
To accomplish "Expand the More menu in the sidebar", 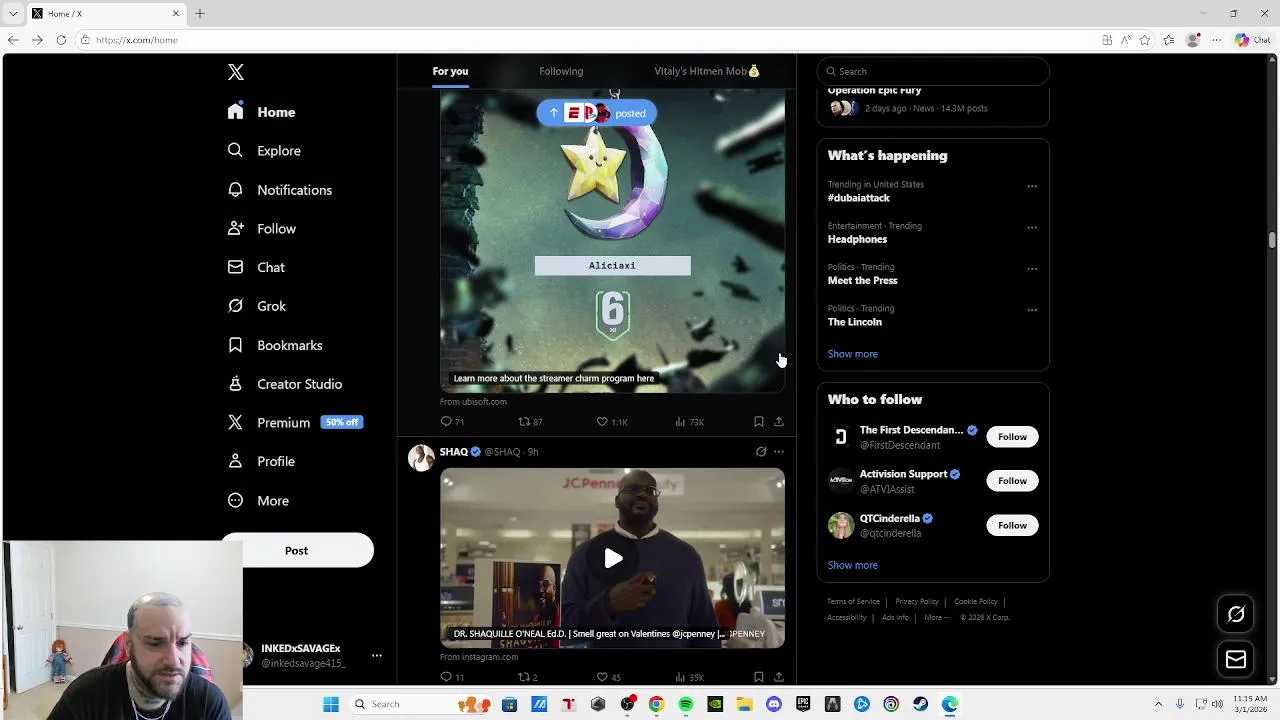I will 258,500.
